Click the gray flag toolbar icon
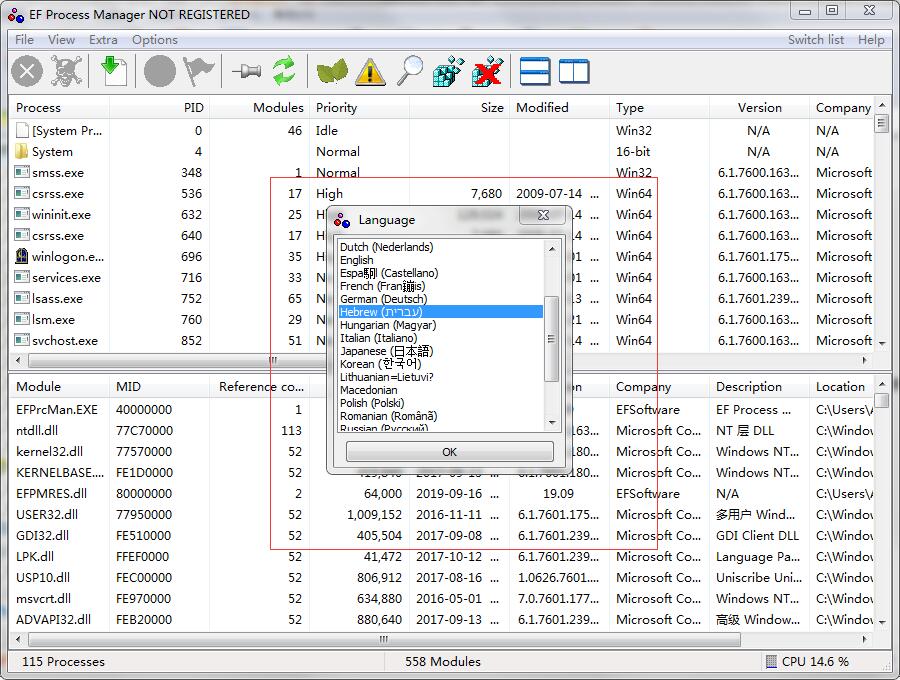The image size is (900, 680). pyautogui.click(x=200, y=71)
